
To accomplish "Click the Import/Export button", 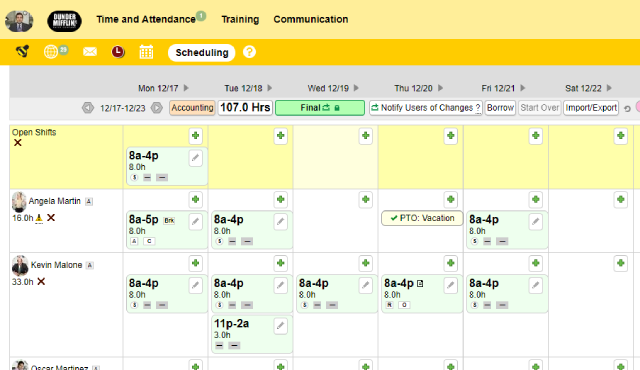I will point(591,108).
